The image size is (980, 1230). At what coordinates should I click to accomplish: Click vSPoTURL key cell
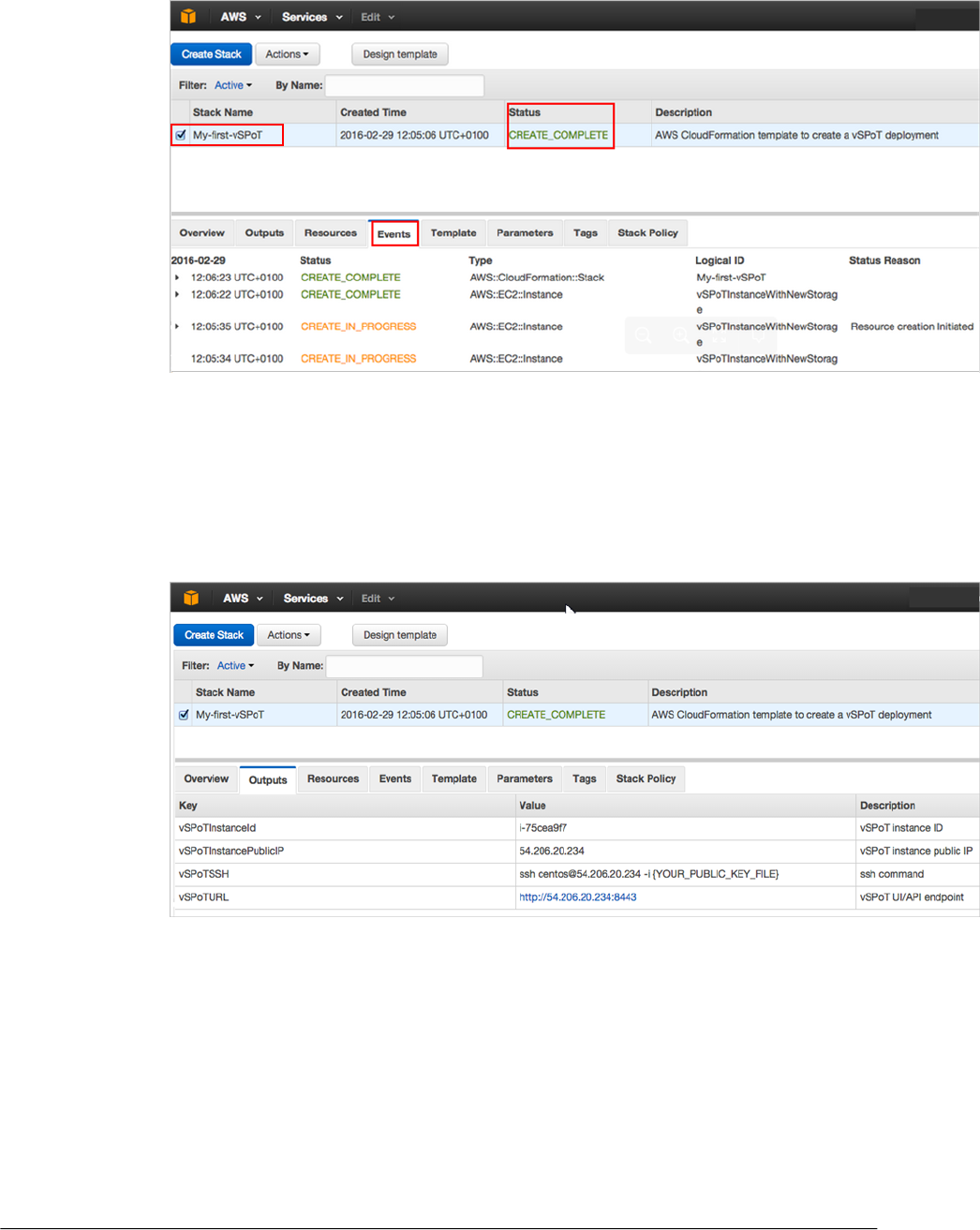coord(203,897)
